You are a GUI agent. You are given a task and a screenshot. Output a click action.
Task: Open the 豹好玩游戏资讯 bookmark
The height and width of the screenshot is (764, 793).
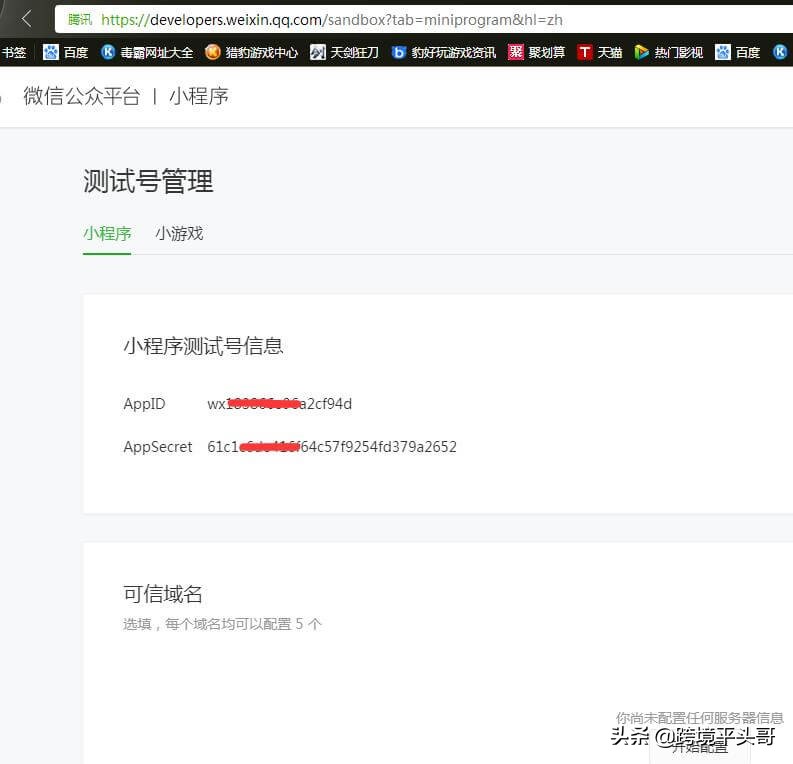[x=444, y=52]
